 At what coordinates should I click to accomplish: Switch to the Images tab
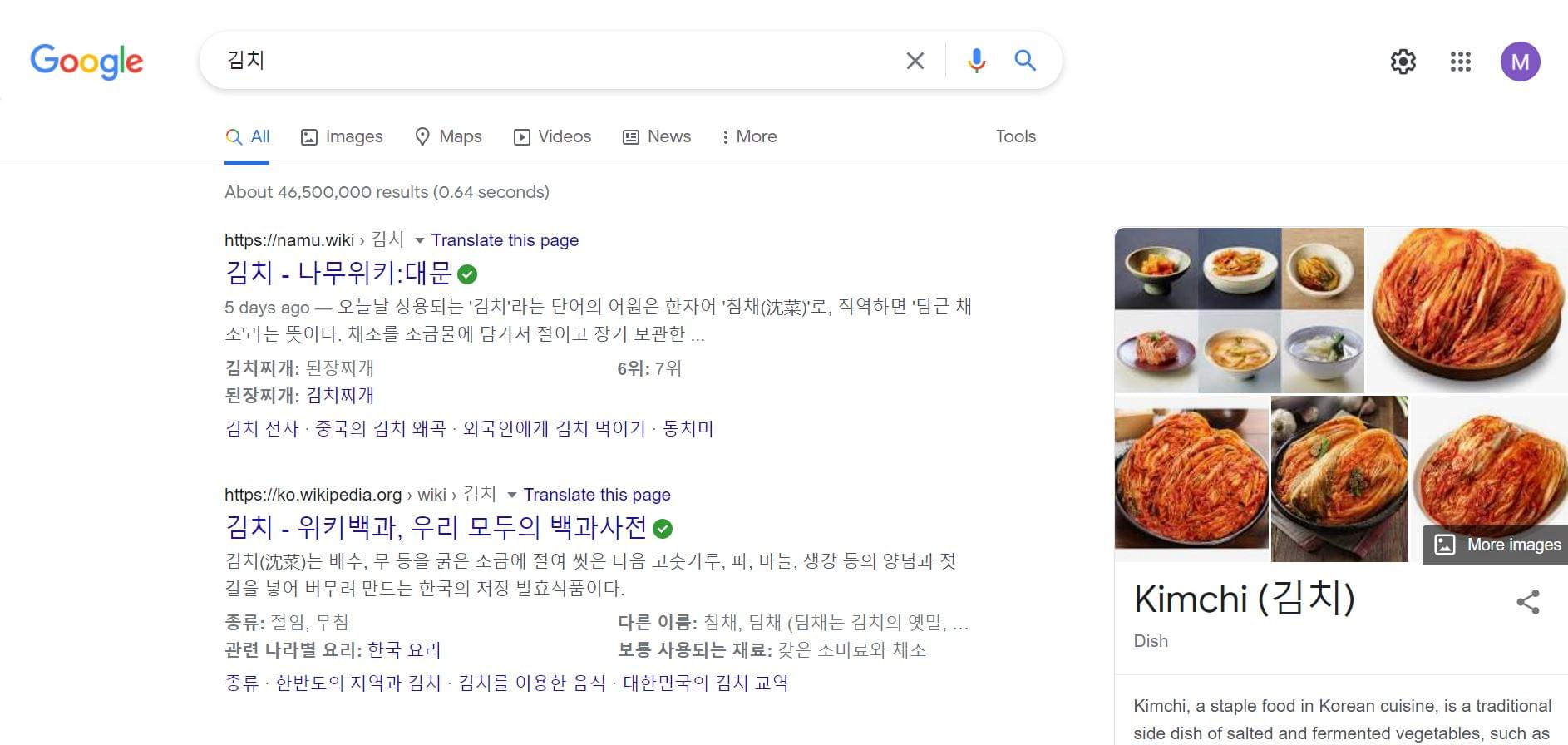click(342, 136)
